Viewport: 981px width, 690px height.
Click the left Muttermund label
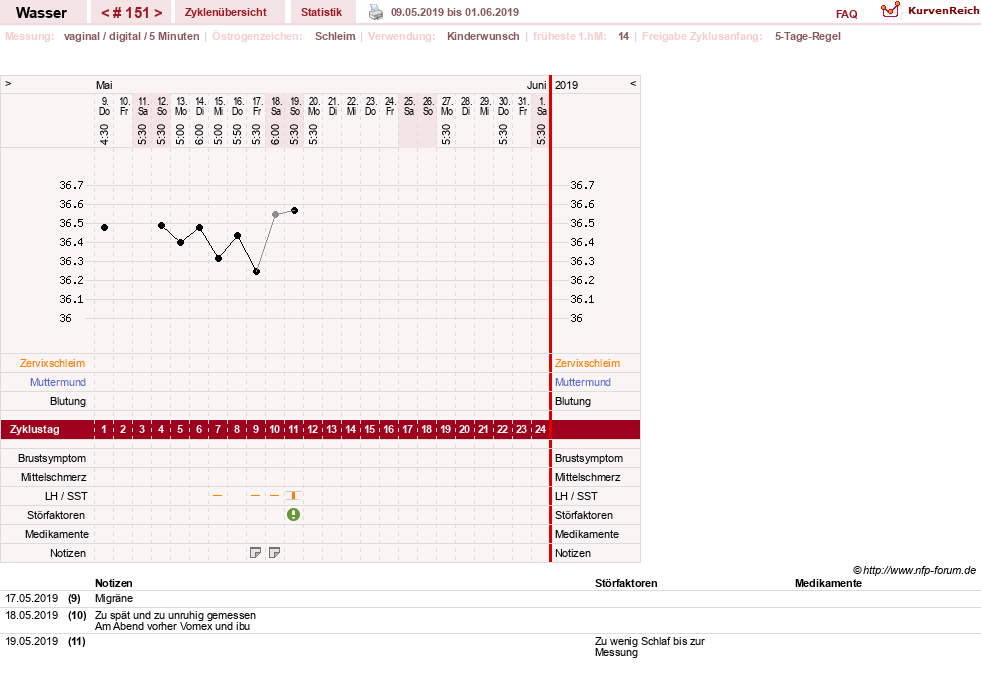coord(58,382)
